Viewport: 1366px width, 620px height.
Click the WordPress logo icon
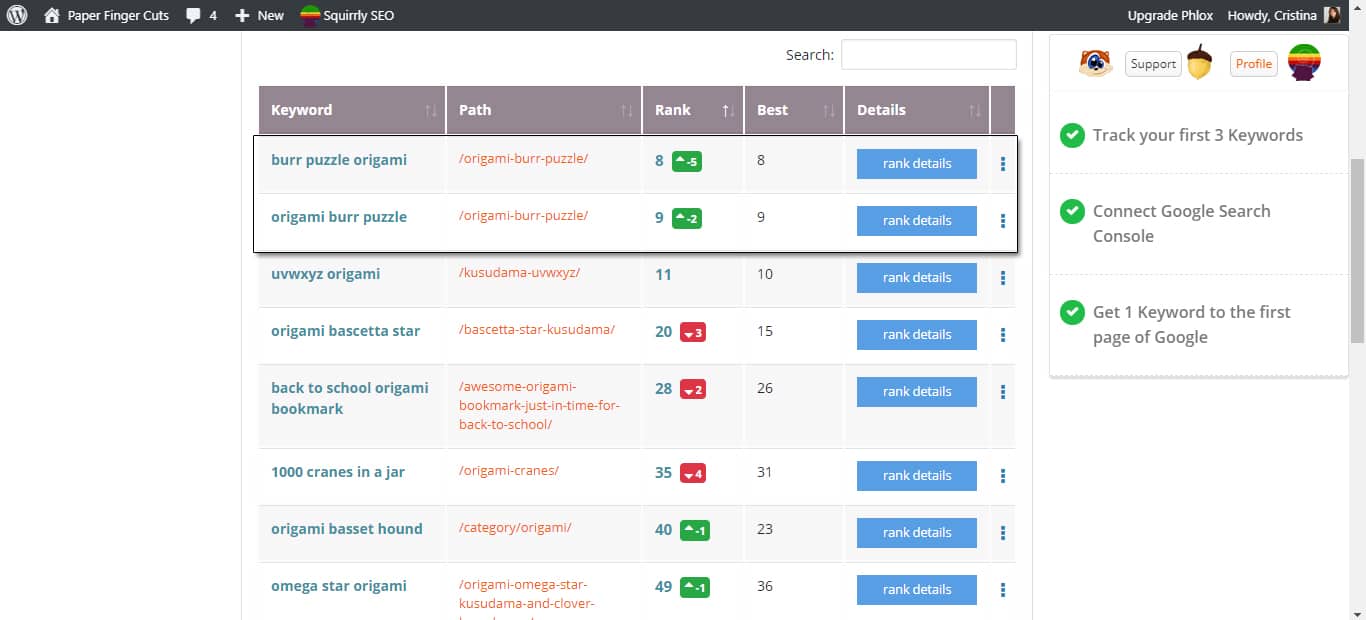(x=17, y=15)
